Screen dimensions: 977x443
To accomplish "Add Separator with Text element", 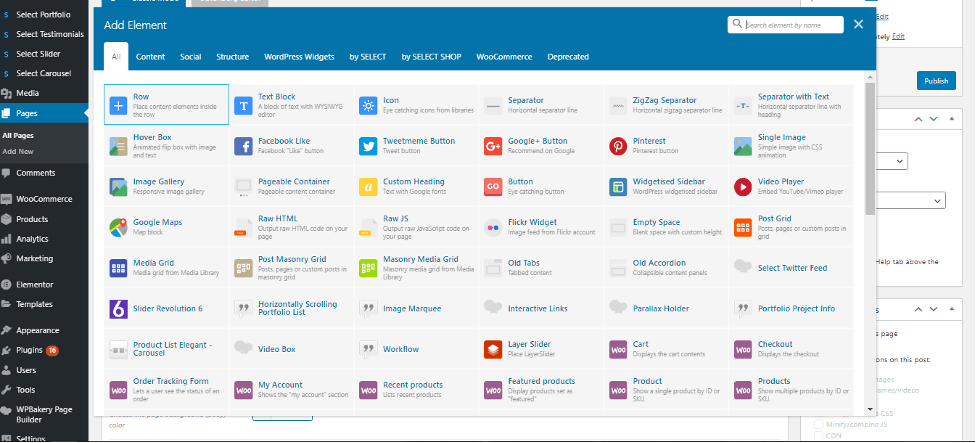I will (791, 105).
